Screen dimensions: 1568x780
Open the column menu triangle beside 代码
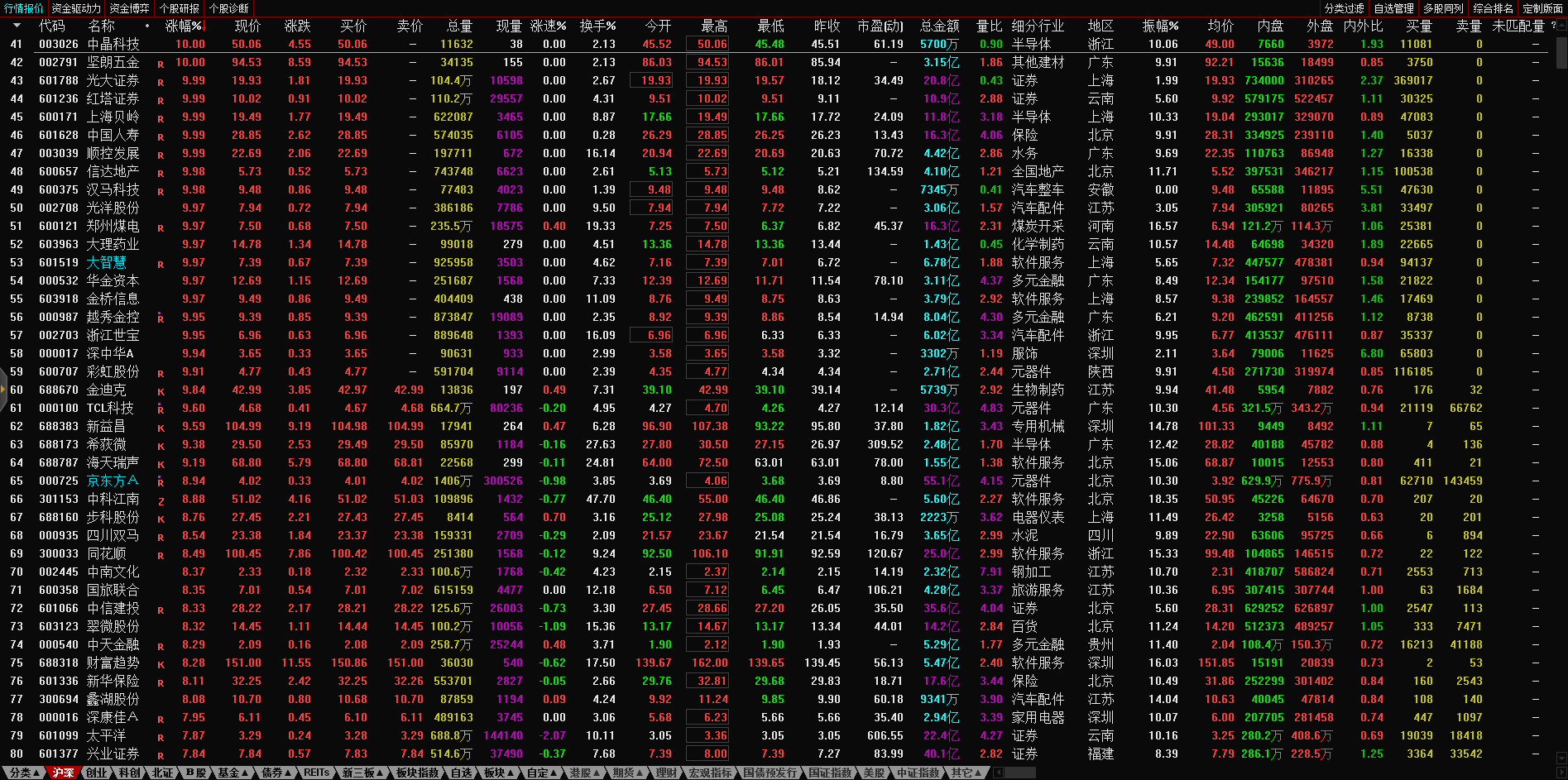click(x=17, y=26)
